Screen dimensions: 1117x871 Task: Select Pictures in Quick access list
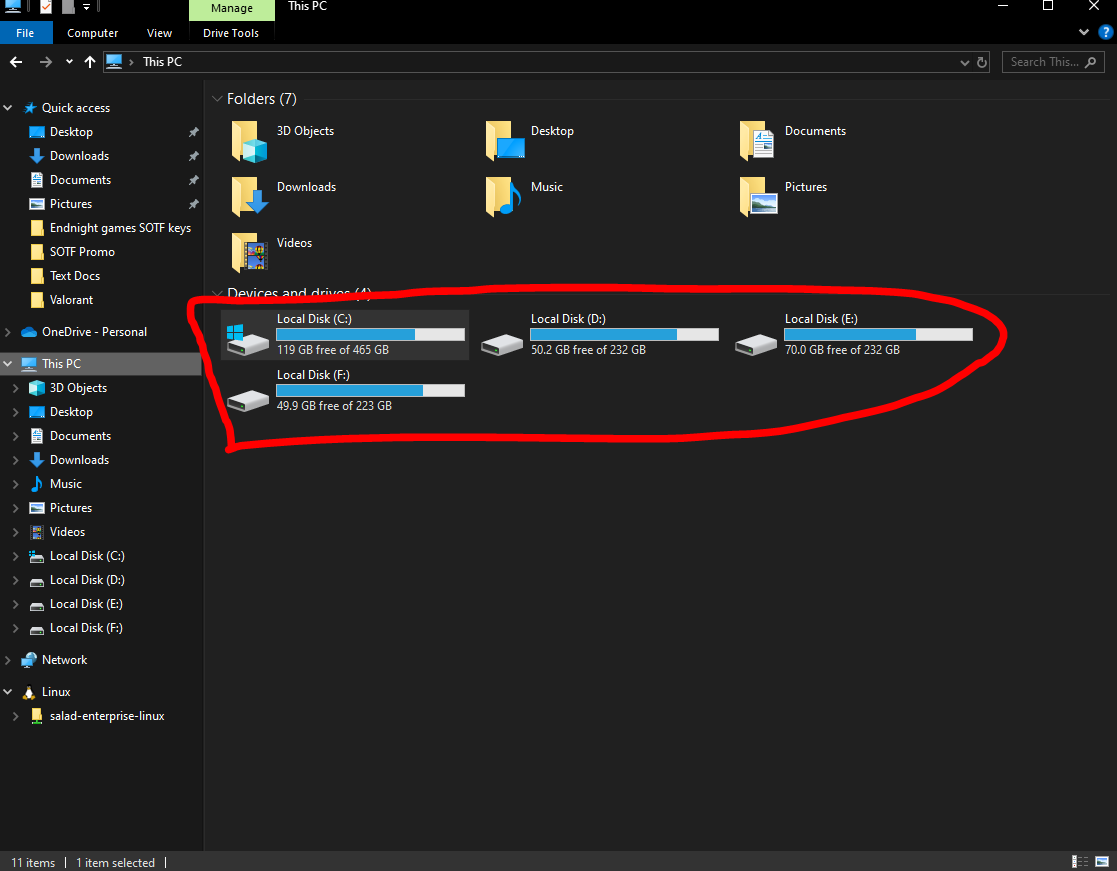click(71, 204)
